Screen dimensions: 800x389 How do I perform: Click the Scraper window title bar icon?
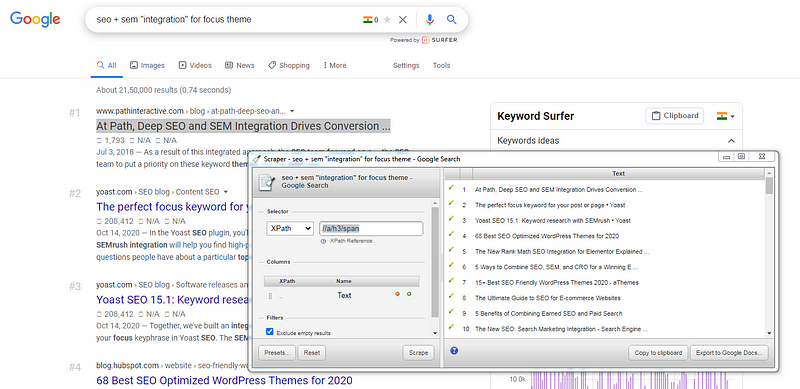click(x=257, y=159)
